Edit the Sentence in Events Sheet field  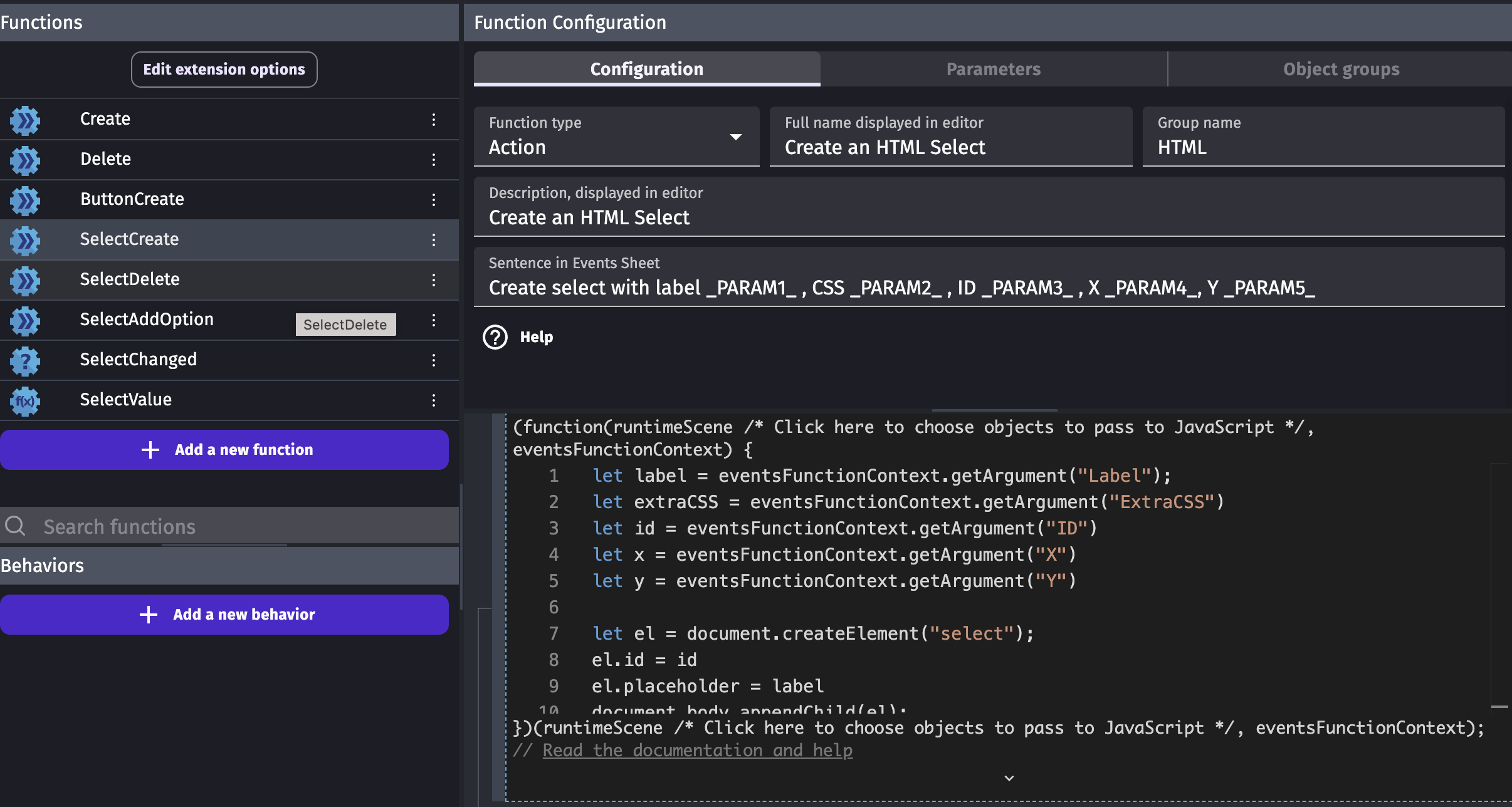tap(989, 277)
